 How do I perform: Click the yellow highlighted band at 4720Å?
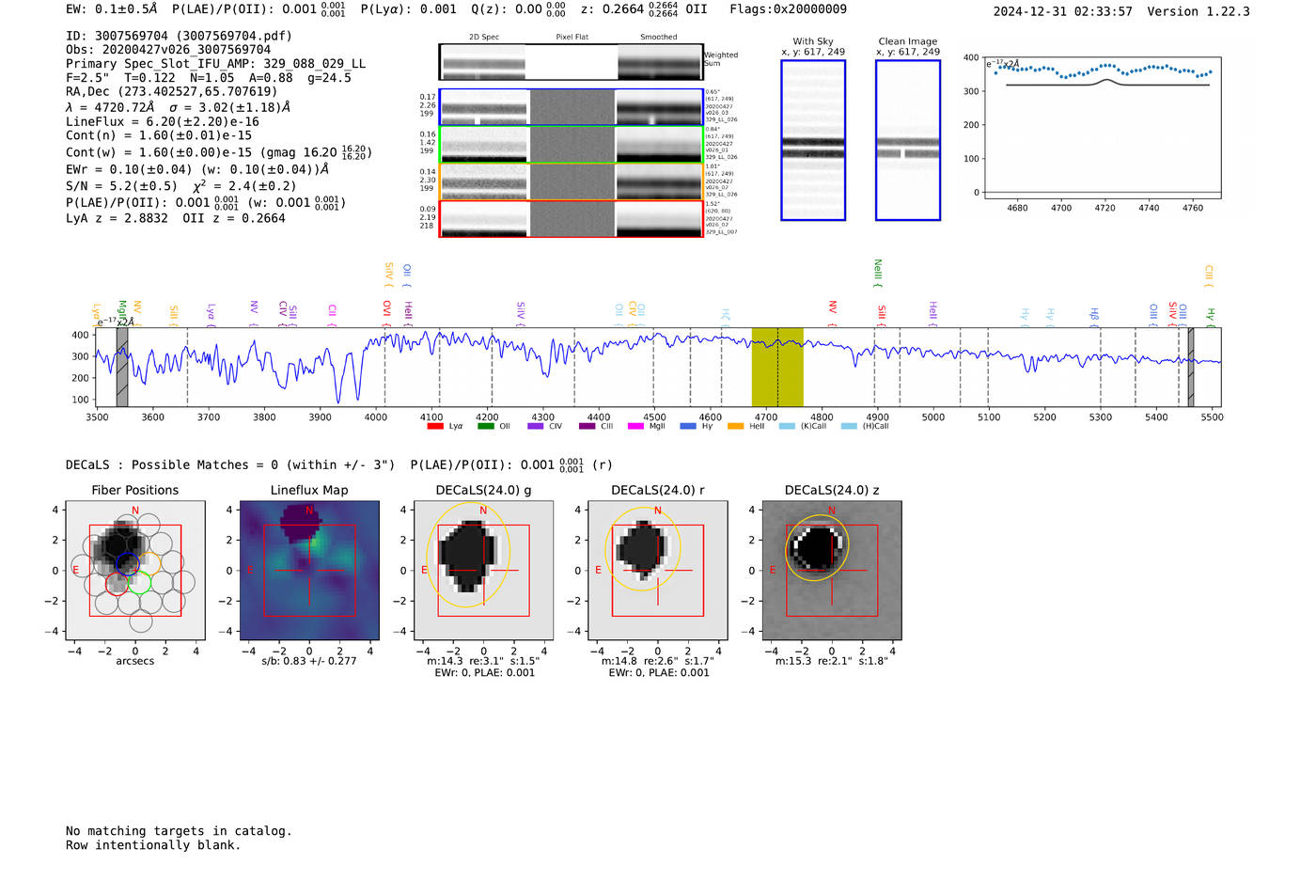click(776, 367)
